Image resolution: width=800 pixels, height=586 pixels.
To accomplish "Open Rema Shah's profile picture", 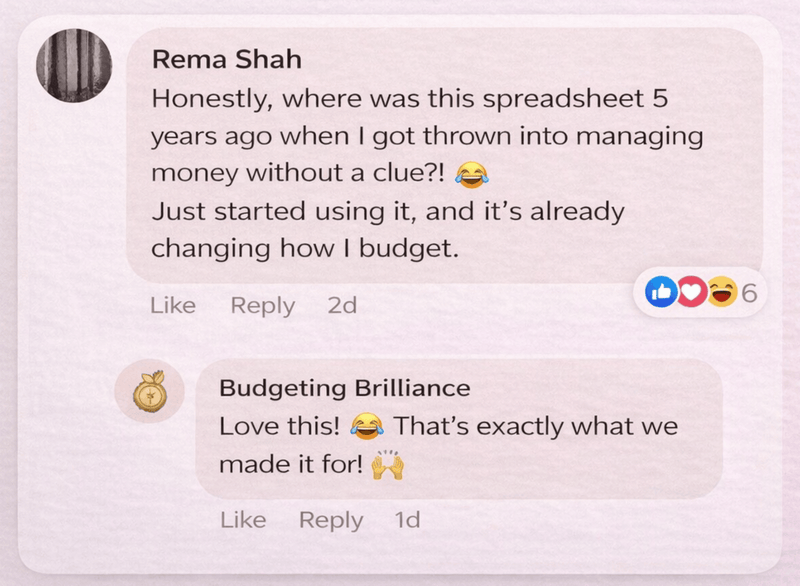I will pyautogui.click(x=73, y=65).
